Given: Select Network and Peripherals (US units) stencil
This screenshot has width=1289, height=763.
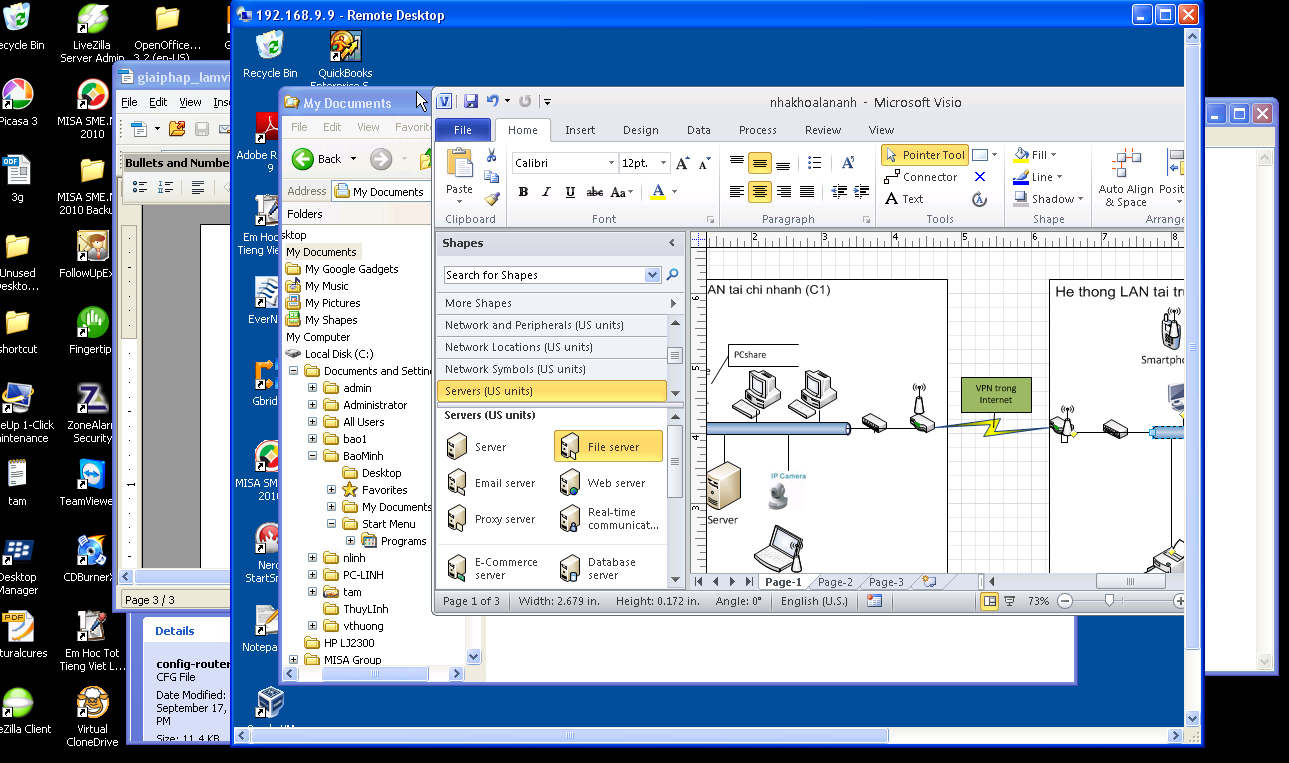Looking at the screenshot, I should (552, 325).
